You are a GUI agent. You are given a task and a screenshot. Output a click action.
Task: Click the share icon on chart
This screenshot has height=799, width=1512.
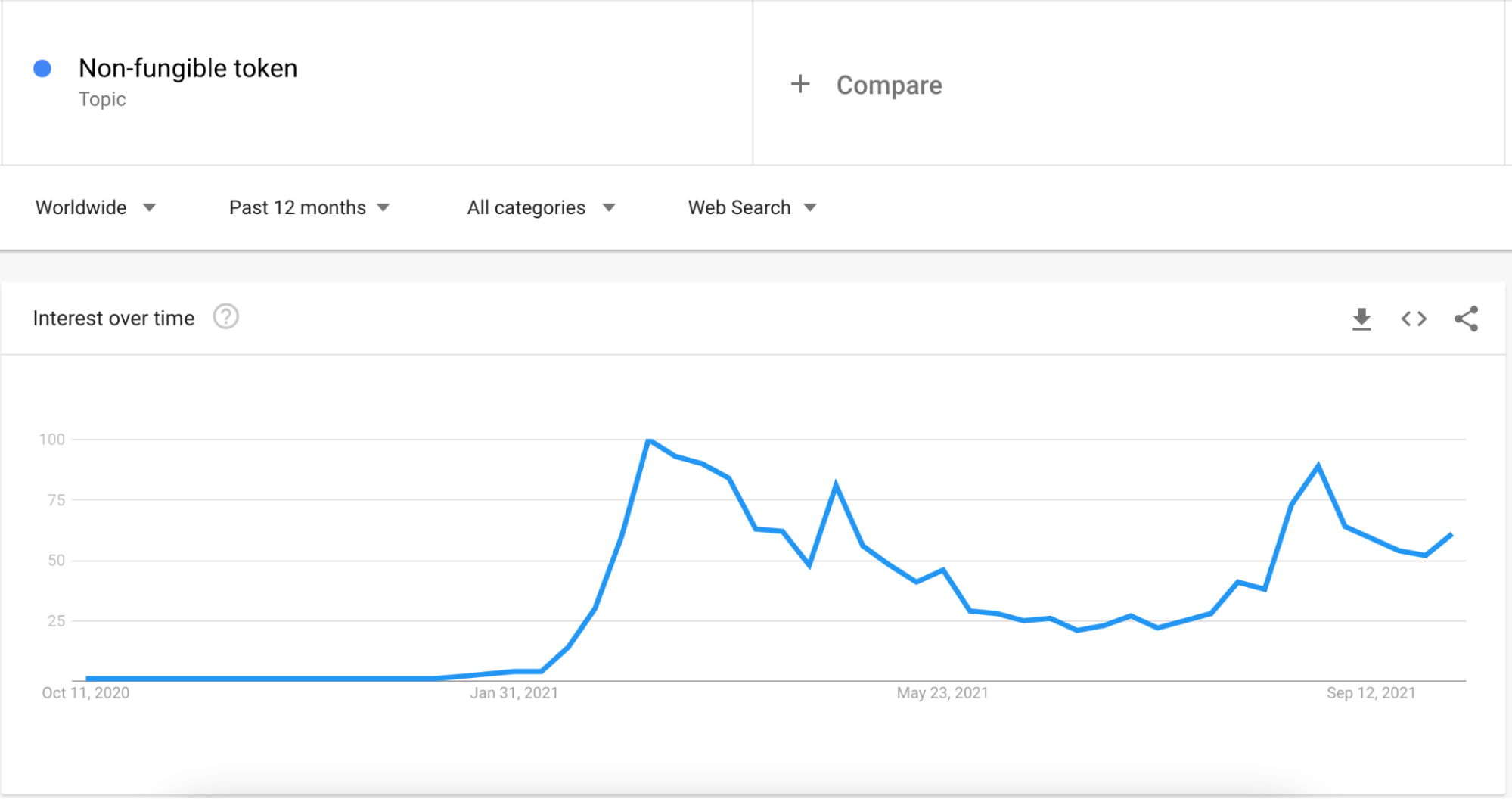(x=1466, y=319)
